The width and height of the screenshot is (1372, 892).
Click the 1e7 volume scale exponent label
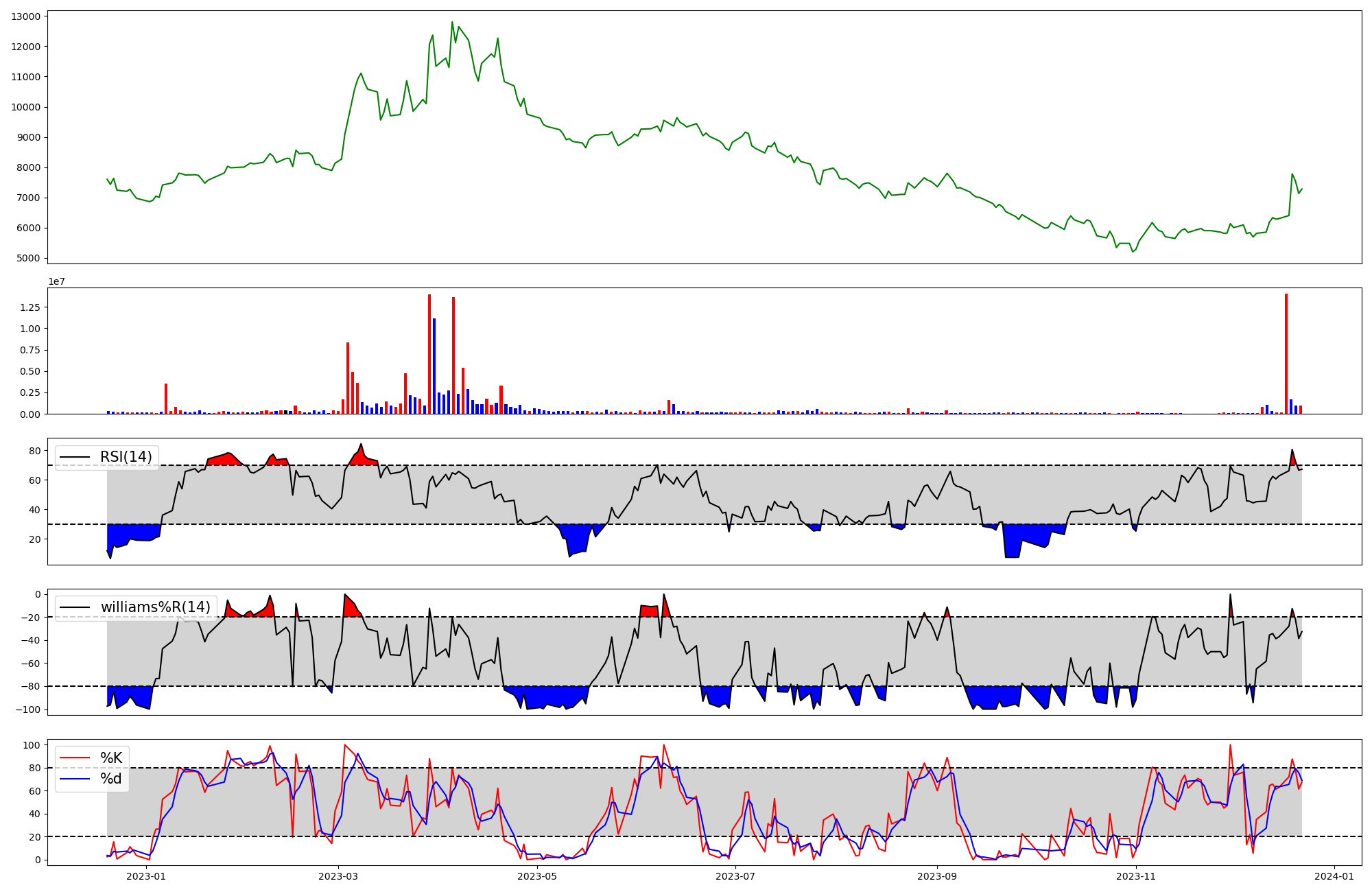(56, 281)
